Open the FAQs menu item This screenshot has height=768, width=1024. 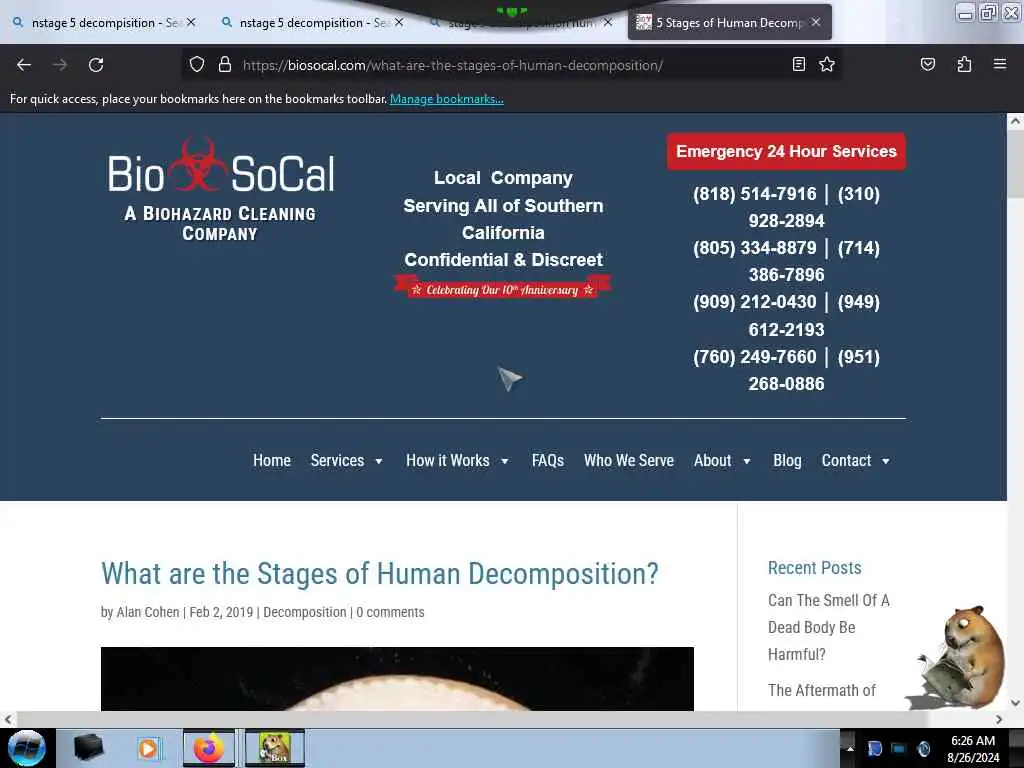pyautogui.click(x=547, y=460)
